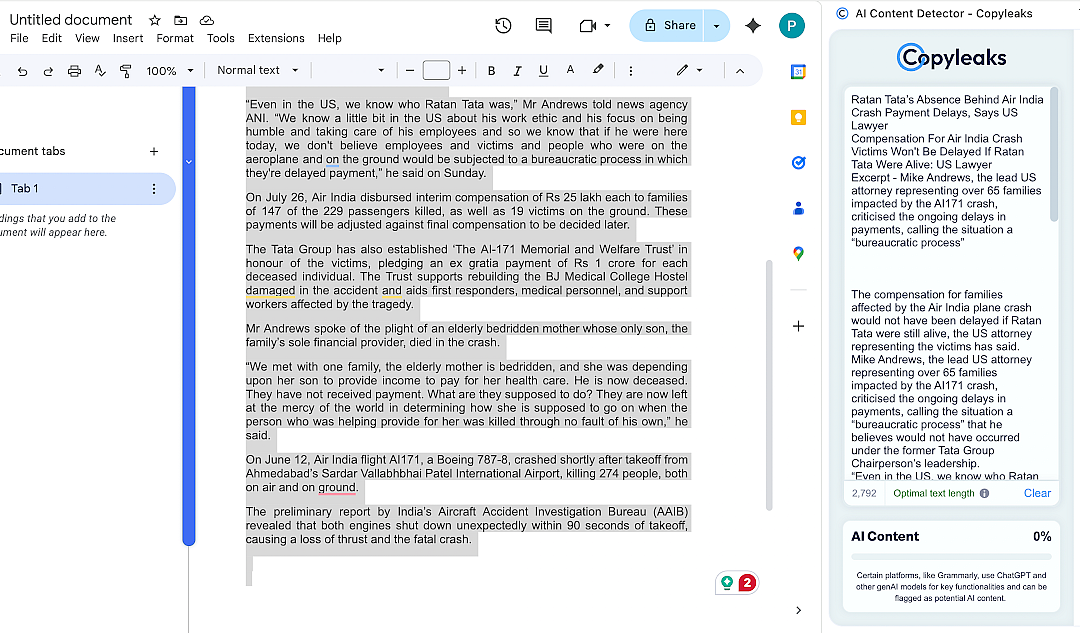
Task: Open Grammarly suggestions badge
Action: tap(737, 583)
